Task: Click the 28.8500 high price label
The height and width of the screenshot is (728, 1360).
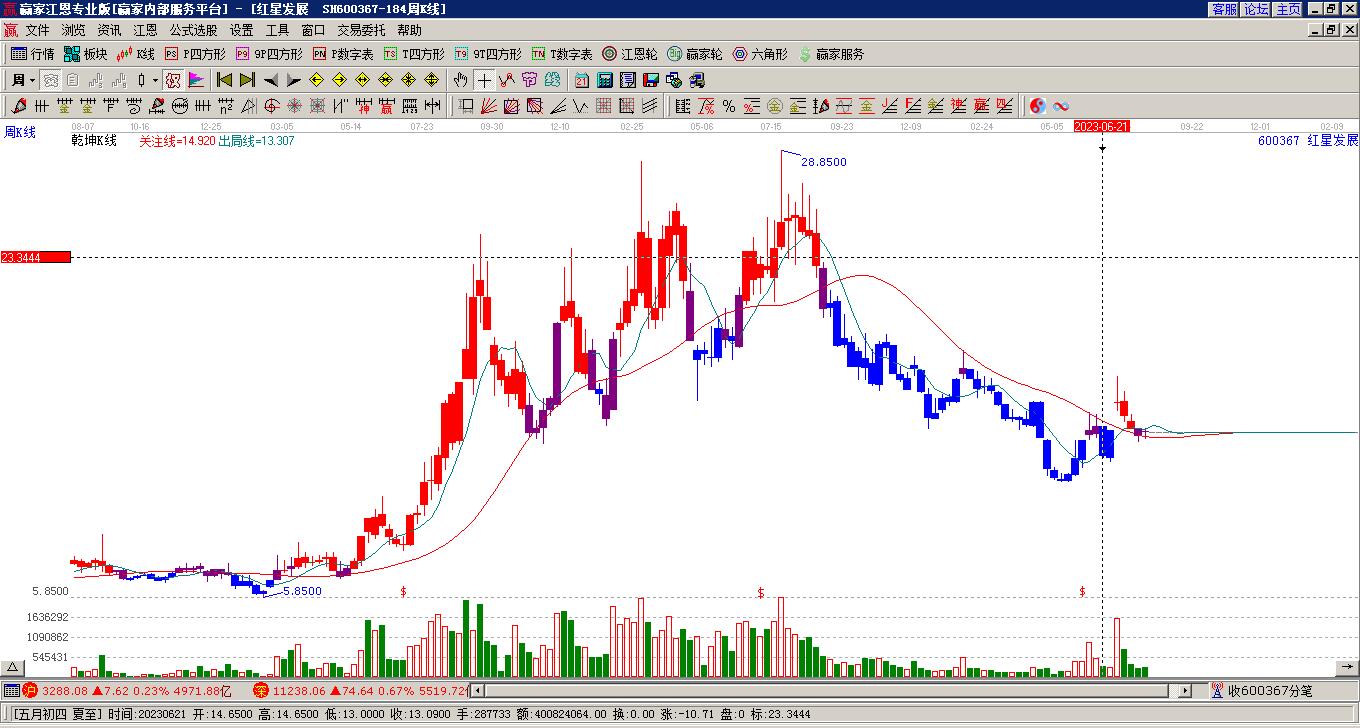Action: (x=824, y=162)
